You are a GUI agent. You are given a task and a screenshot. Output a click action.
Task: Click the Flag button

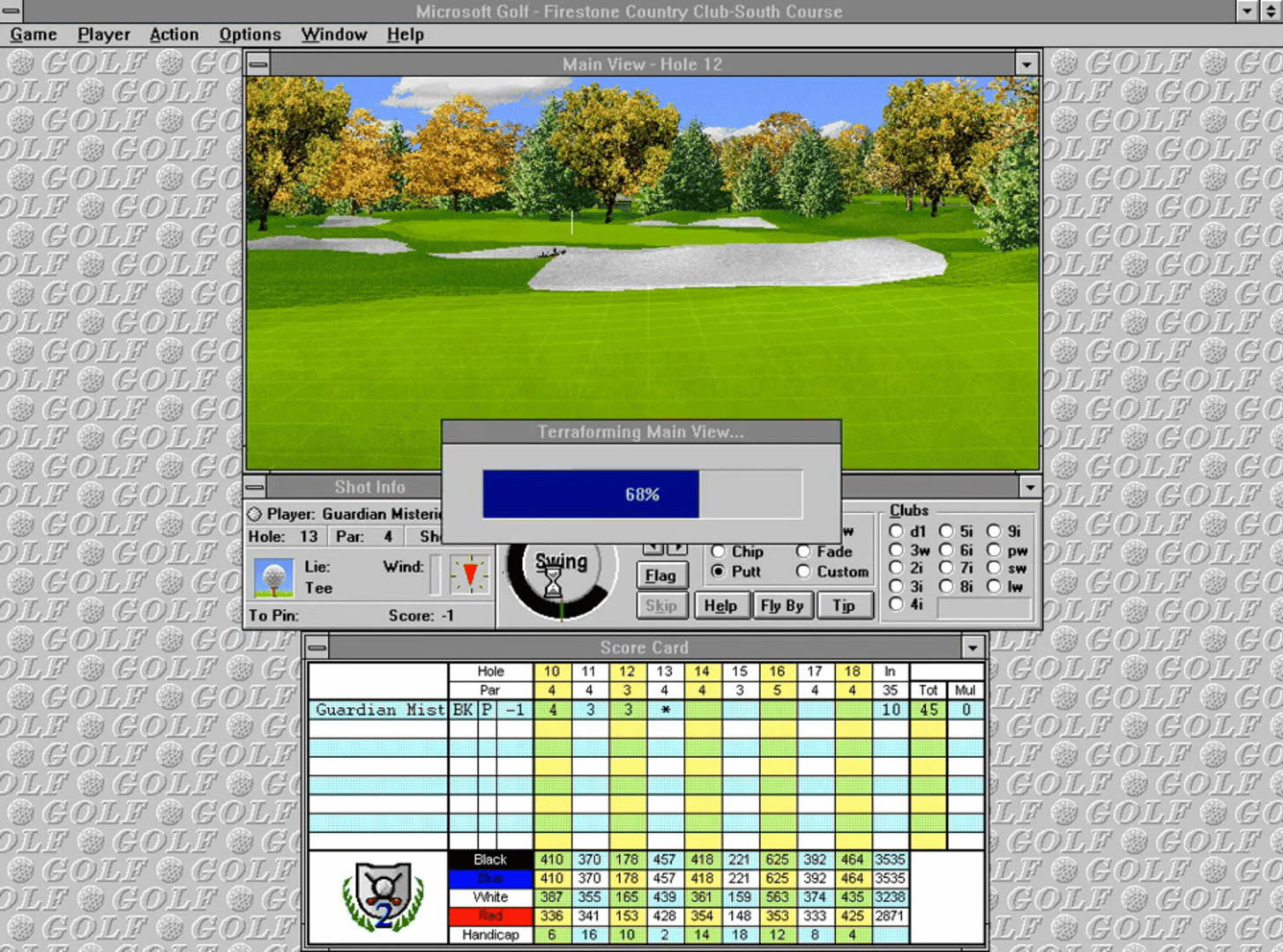660,576
